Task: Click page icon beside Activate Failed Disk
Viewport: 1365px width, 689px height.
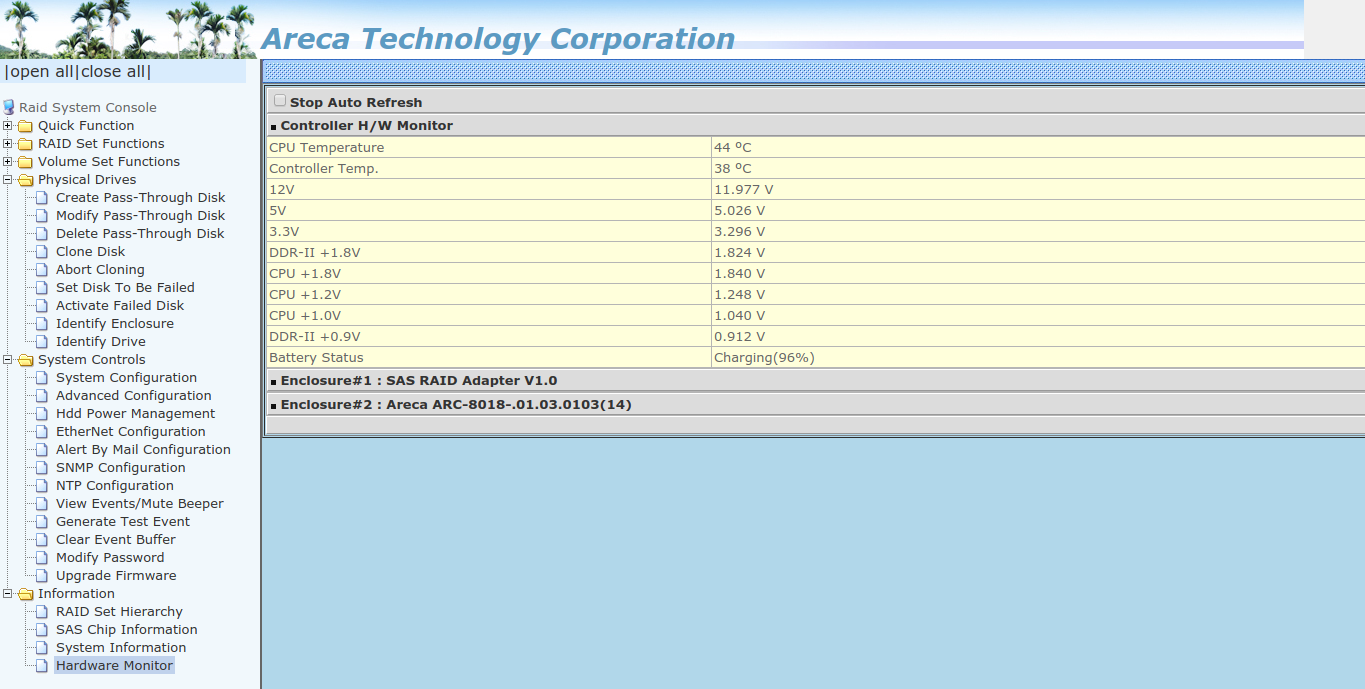Action: [x=41, y=306]
